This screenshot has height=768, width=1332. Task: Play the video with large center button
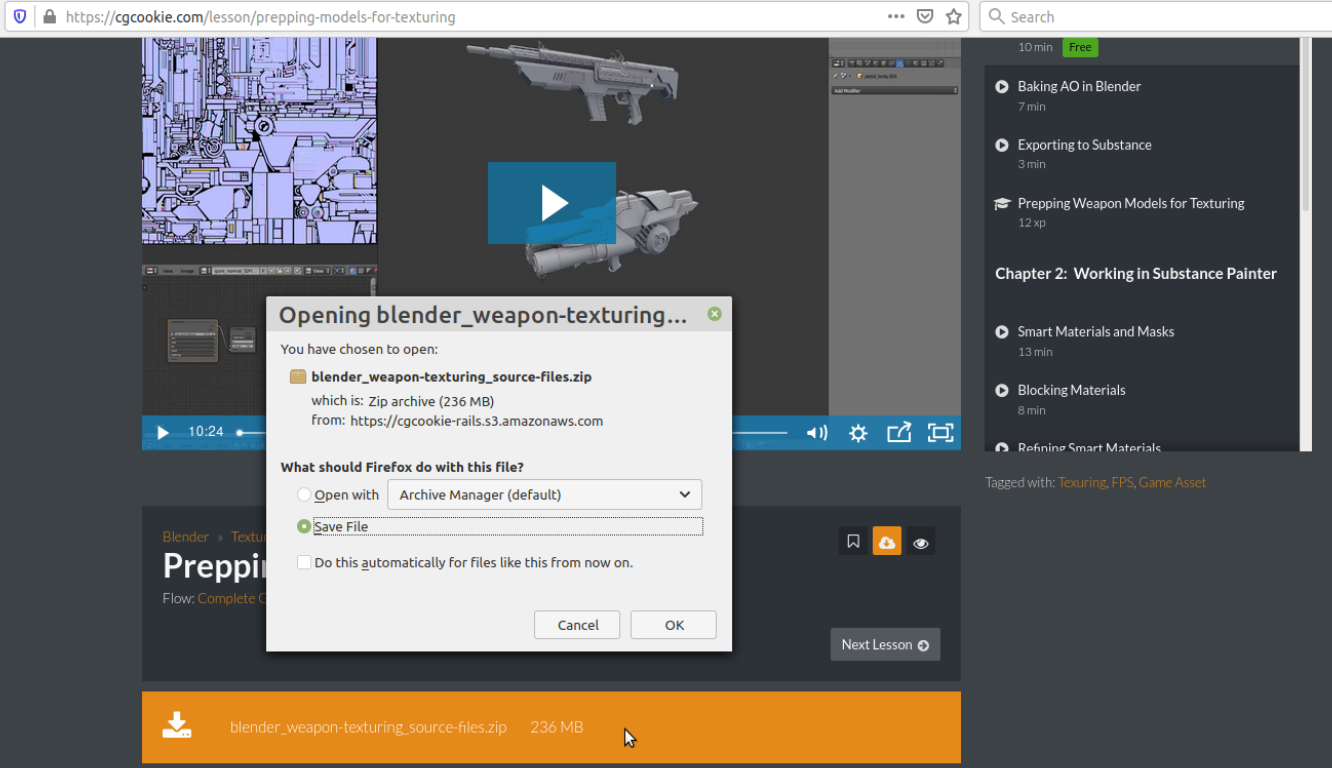pos(552,203)
